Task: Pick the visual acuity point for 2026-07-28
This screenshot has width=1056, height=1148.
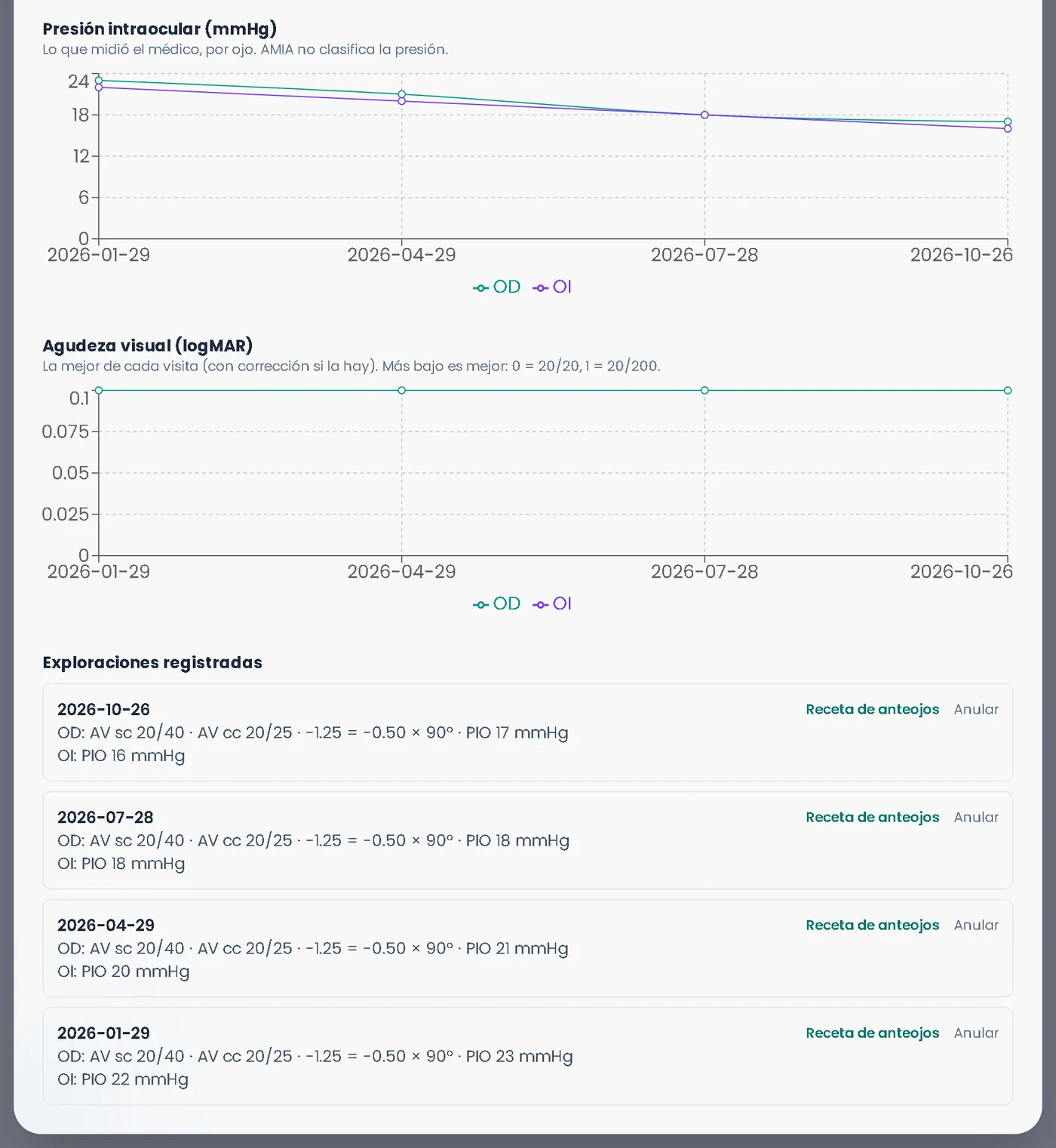Action: (705, 391)
